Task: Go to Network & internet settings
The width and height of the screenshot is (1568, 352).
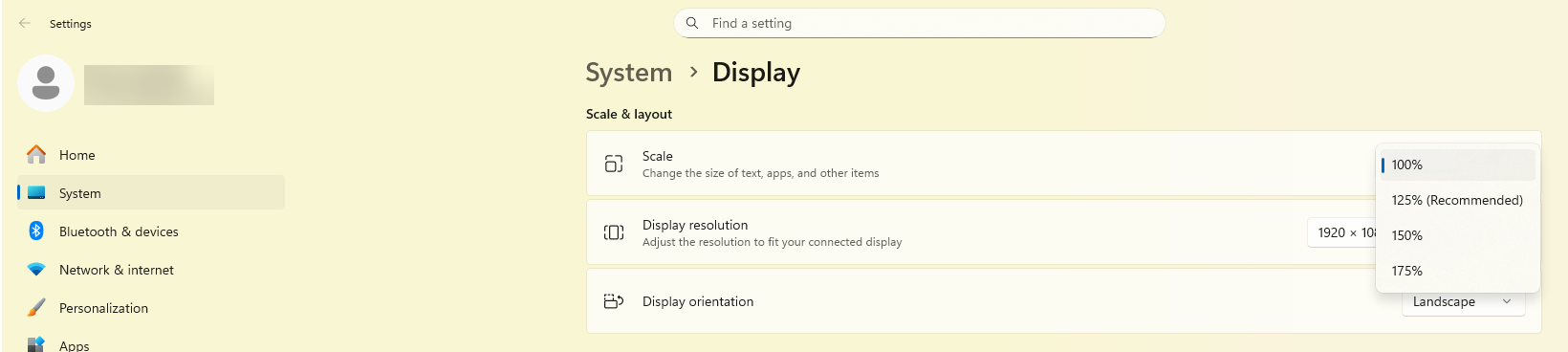Action: click(x=151, y=270)
